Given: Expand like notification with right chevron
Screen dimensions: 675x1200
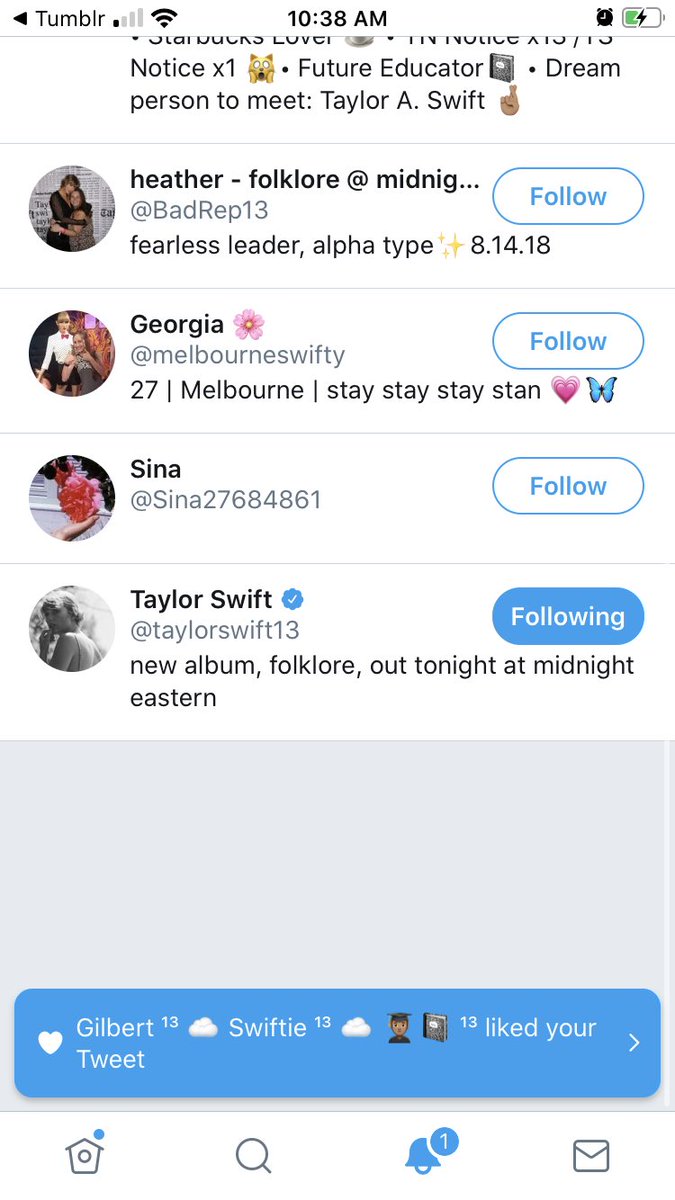Looking at the screenshot, I should click(x=633, y=1043).
